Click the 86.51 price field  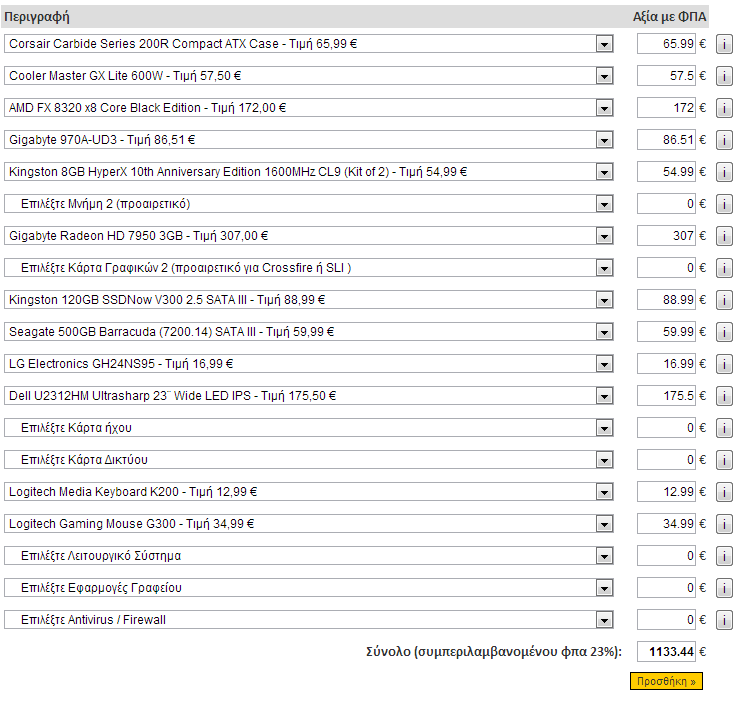[x=666, y=140]
